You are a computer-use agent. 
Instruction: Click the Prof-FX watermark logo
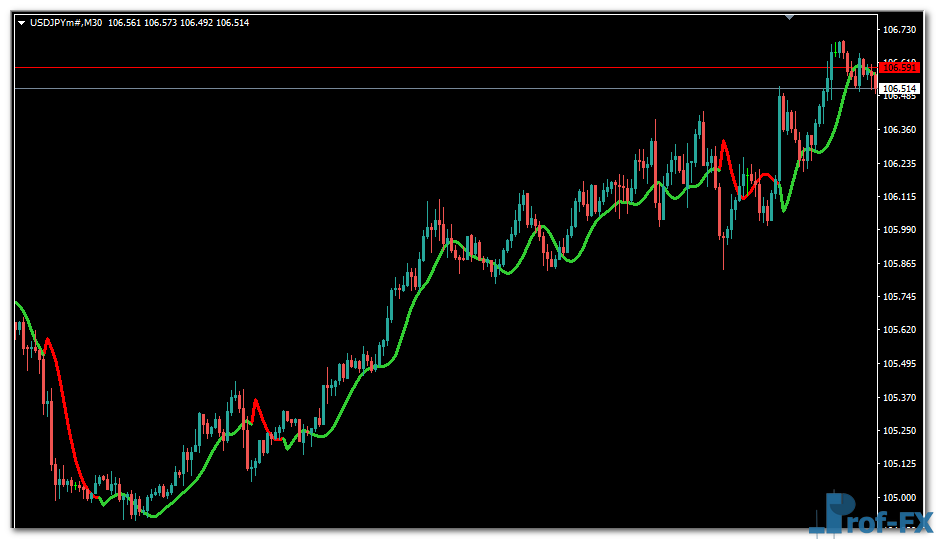point(870,513)
